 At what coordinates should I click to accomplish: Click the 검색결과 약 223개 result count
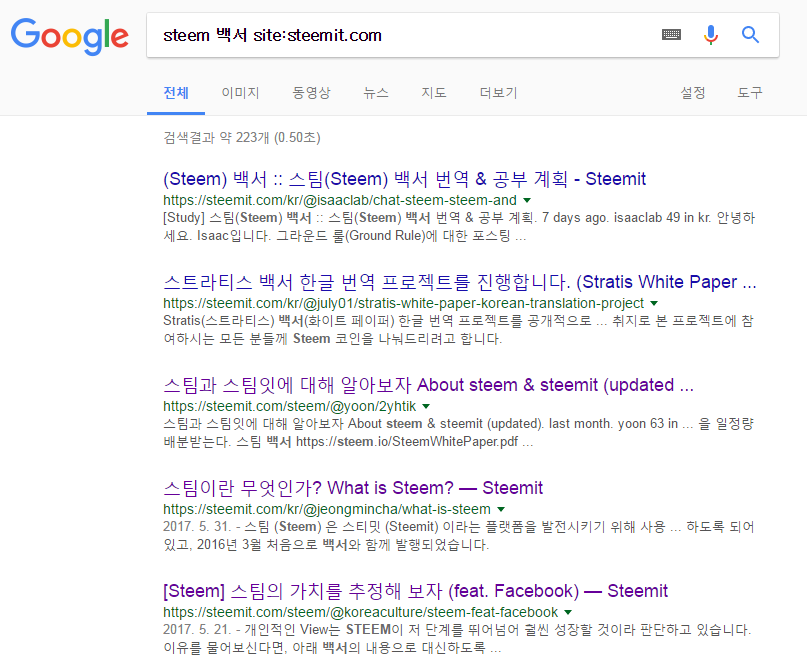pyautogui.click(x=242, y=138)
